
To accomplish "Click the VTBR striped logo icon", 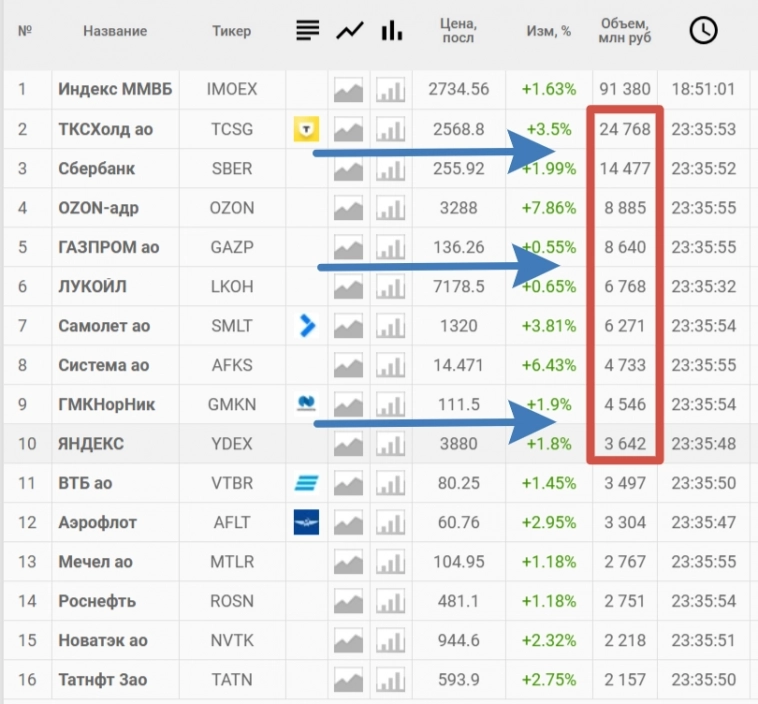I will 306,484.
